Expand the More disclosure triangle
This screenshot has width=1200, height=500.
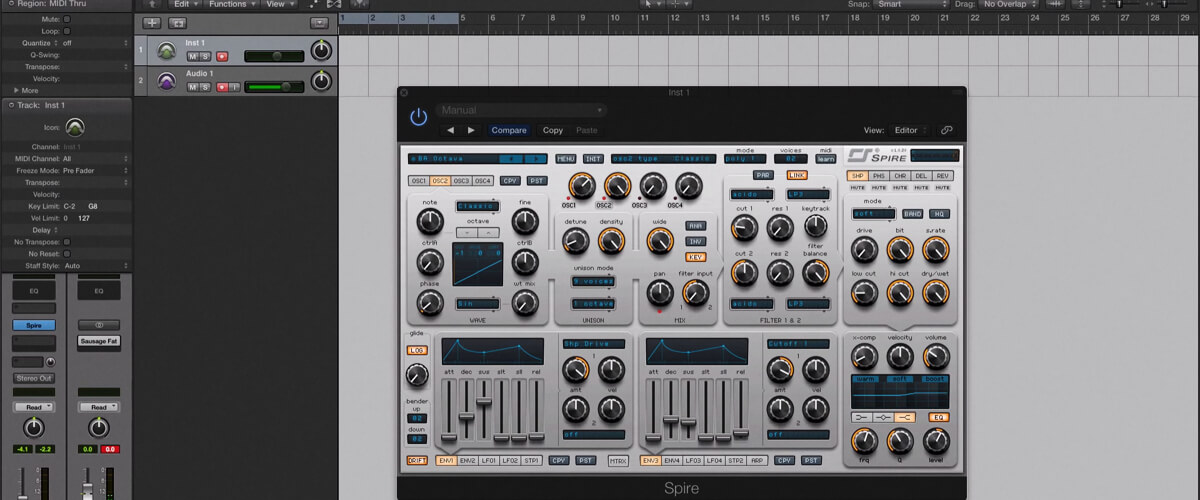(x=15, y=90)
